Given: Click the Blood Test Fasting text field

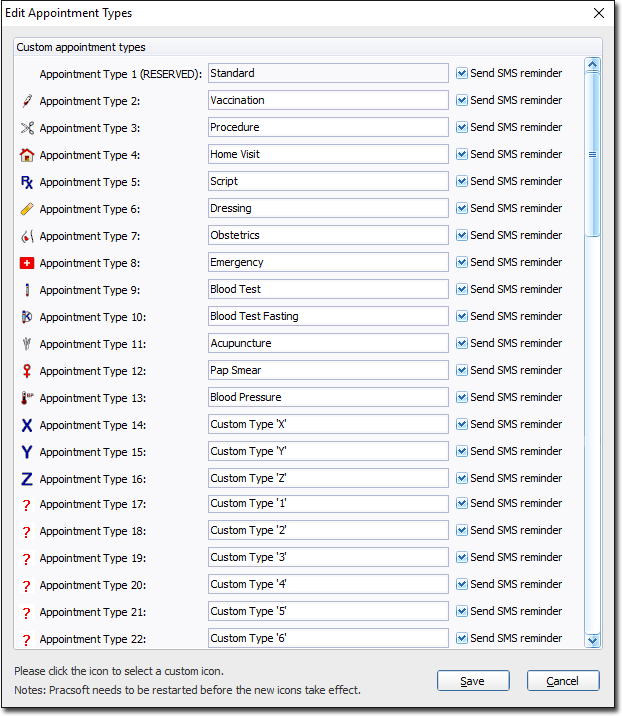Looking at the screenshot, I should coord(328,316).
